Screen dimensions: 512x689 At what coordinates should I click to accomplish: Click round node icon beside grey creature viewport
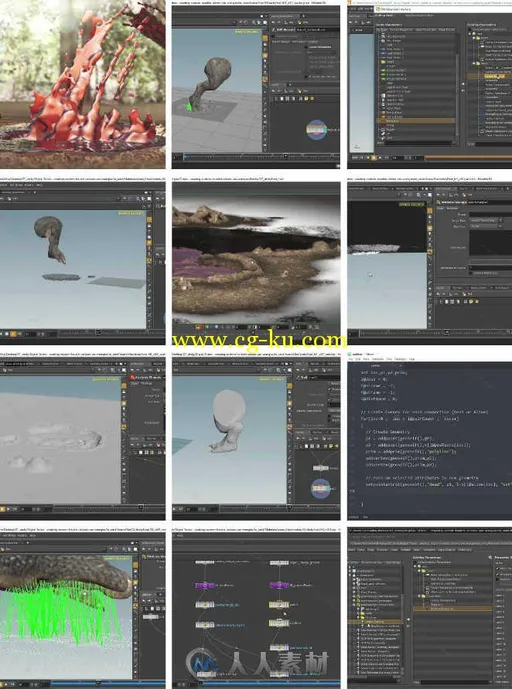(x=321, y=489)
